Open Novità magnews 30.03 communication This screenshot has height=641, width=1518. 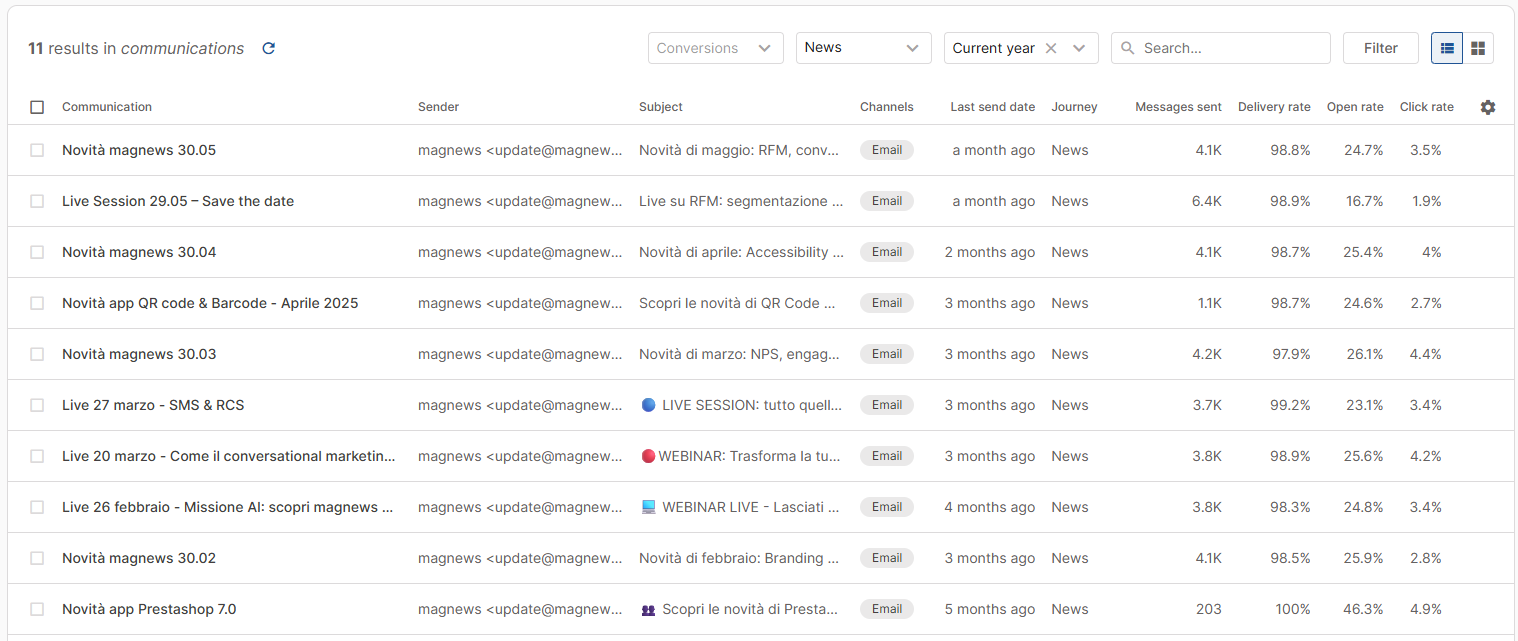tap(139, 354)
